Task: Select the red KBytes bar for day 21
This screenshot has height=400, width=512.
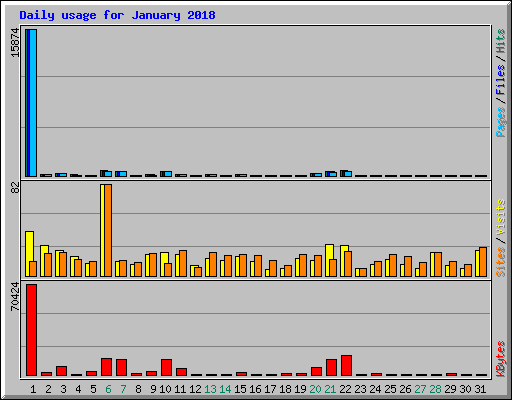Action: point(332,367)
